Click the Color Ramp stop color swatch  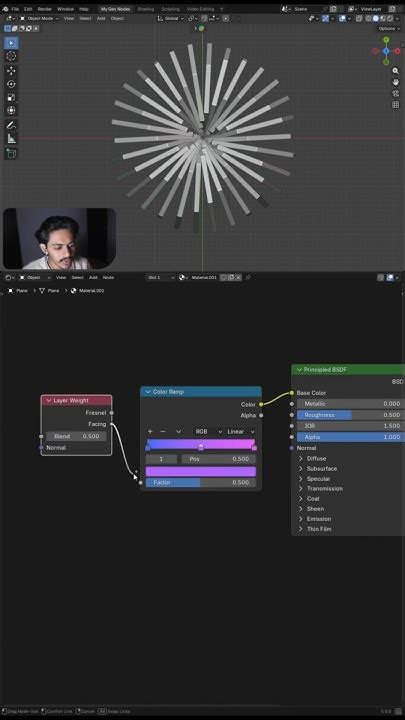click(201, 472)
